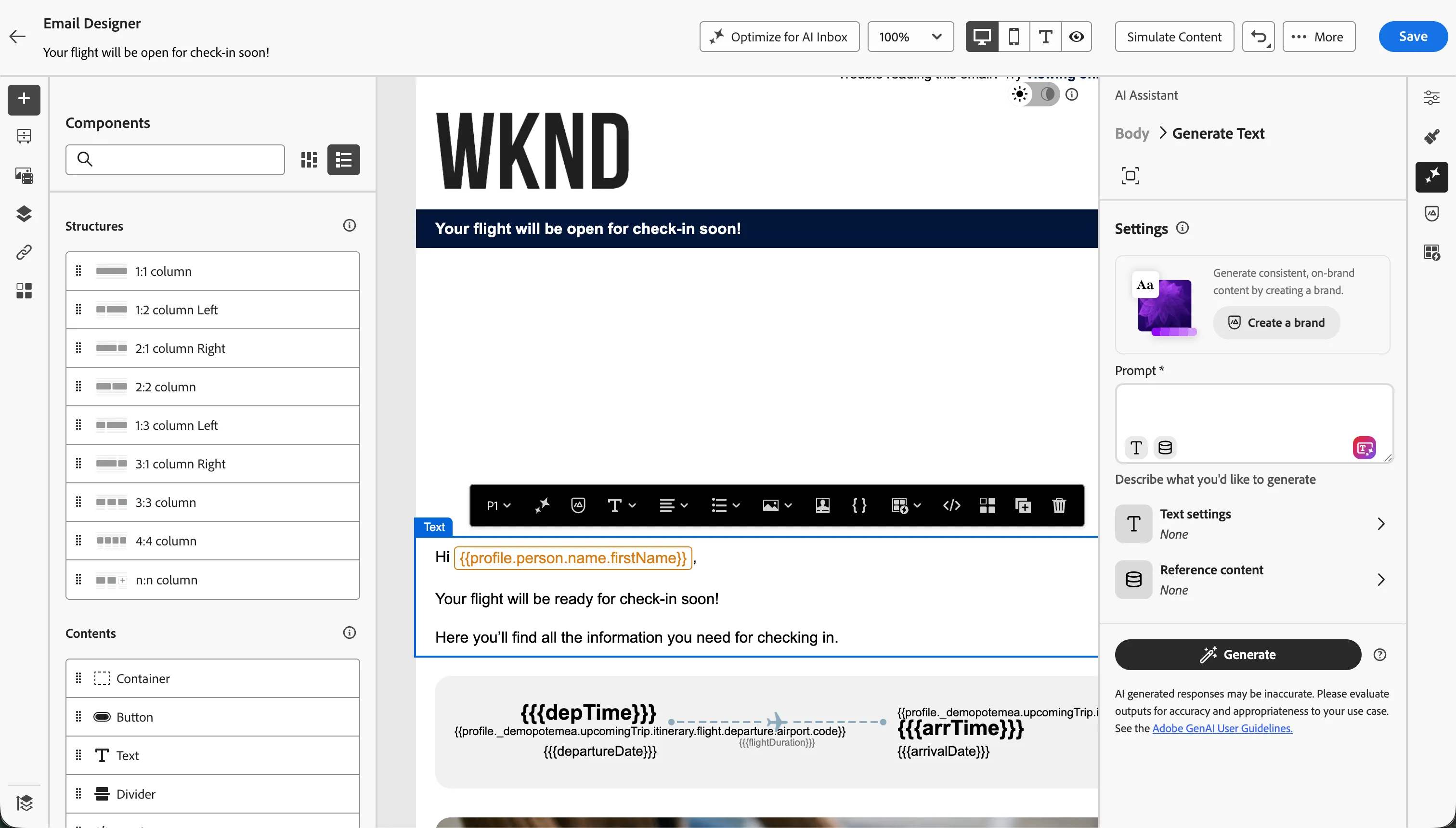Open the links sidebar icon
Viewport: 1456px width, 828px height.
tap(24, 252)
